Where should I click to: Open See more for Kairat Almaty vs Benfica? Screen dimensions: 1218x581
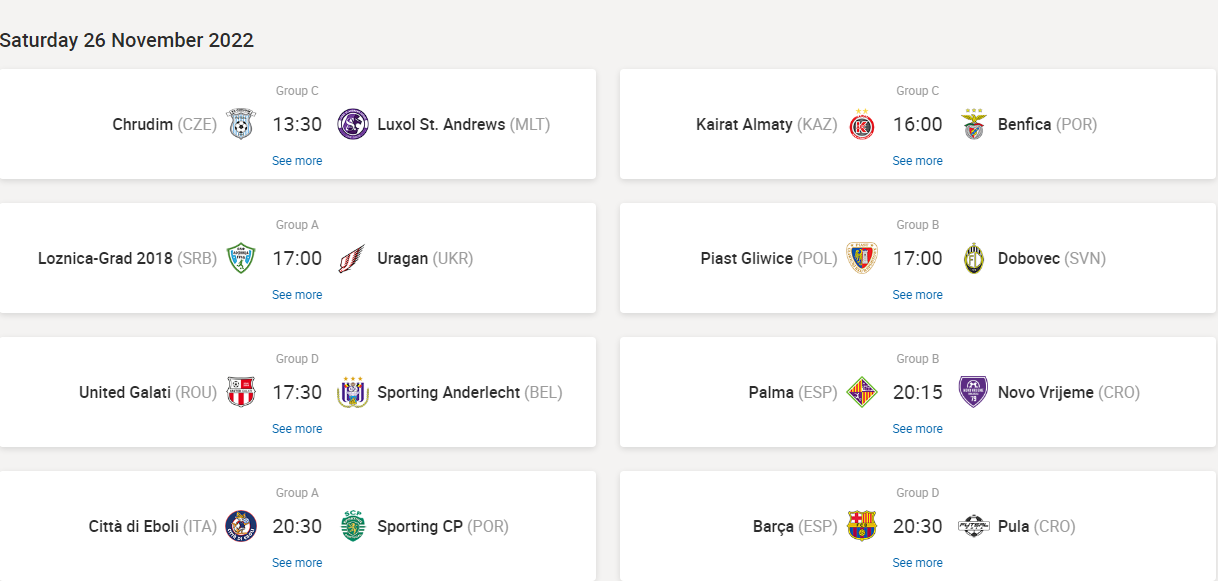(x=917, y=161)
